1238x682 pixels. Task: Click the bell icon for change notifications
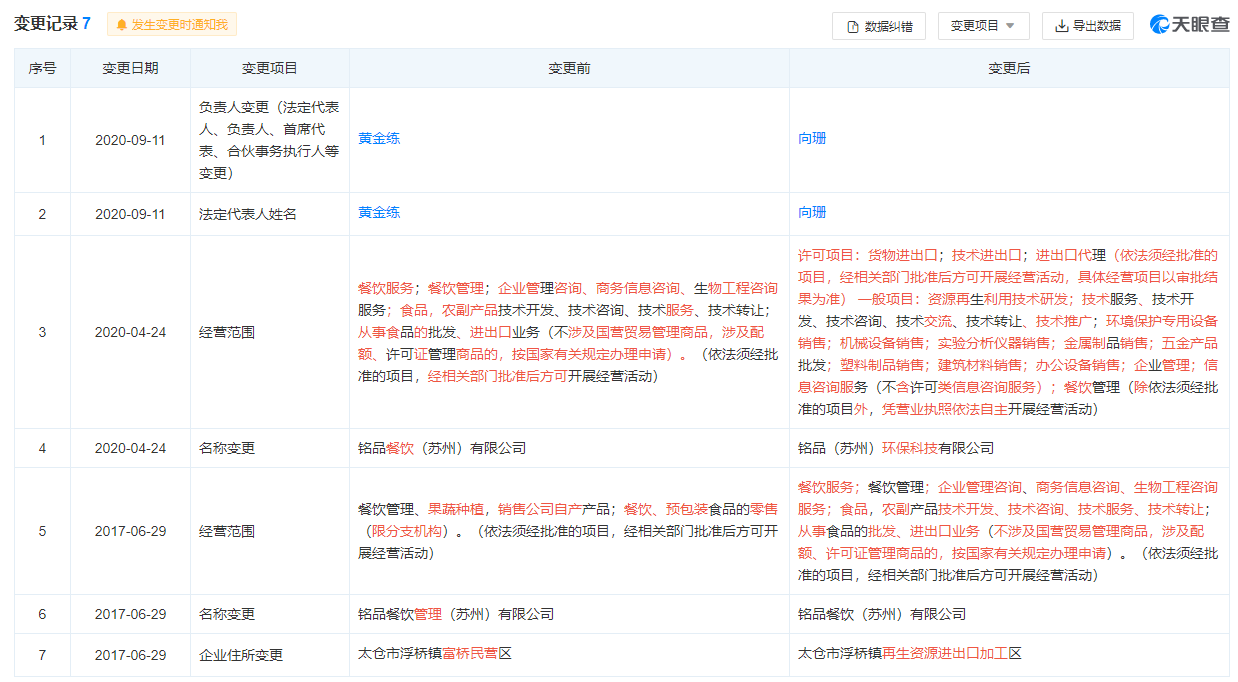(x=122, y=25)
